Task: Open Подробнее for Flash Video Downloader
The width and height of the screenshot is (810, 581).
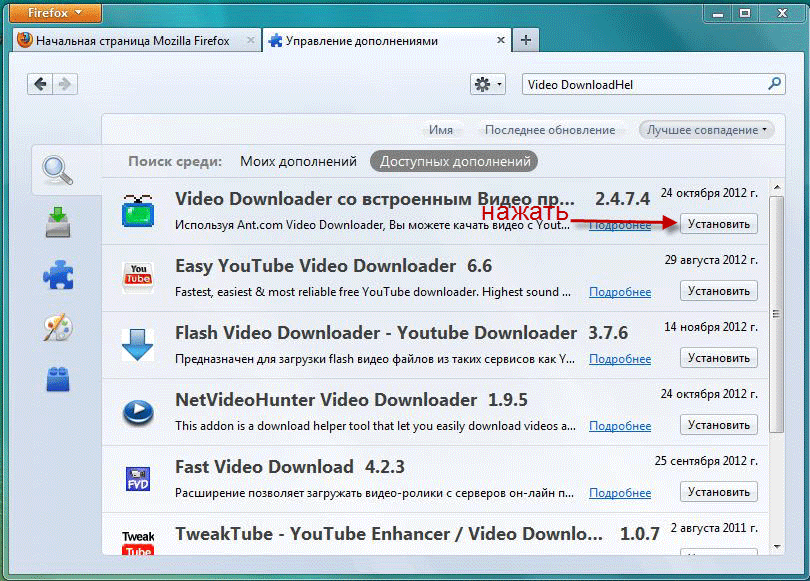Action: [x=620, y=359]
